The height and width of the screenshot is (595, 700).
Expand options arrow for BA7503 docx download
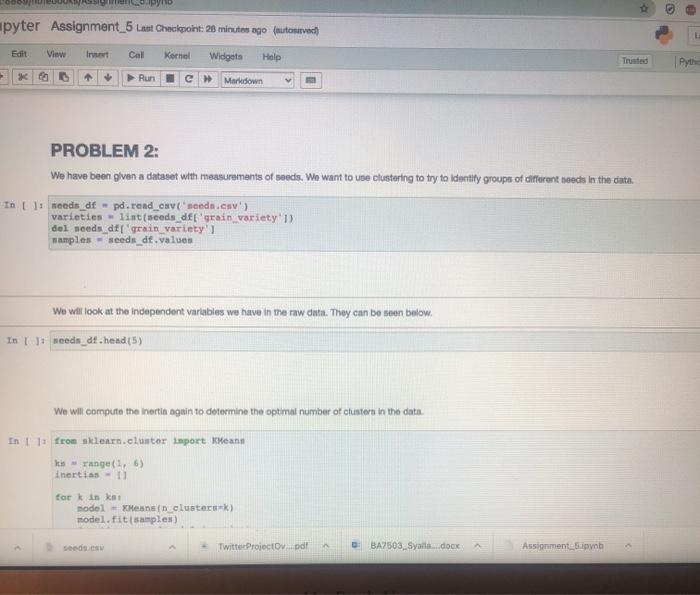(477, 545)
